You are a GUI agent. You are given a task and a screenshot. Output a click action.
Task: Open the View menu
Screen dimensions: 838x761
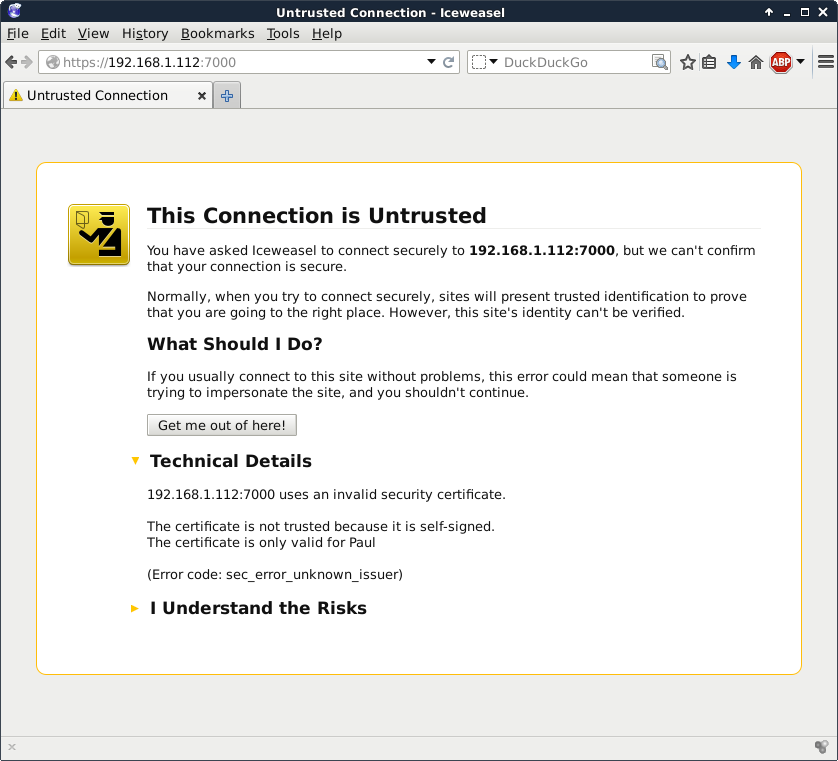[94, 34]
